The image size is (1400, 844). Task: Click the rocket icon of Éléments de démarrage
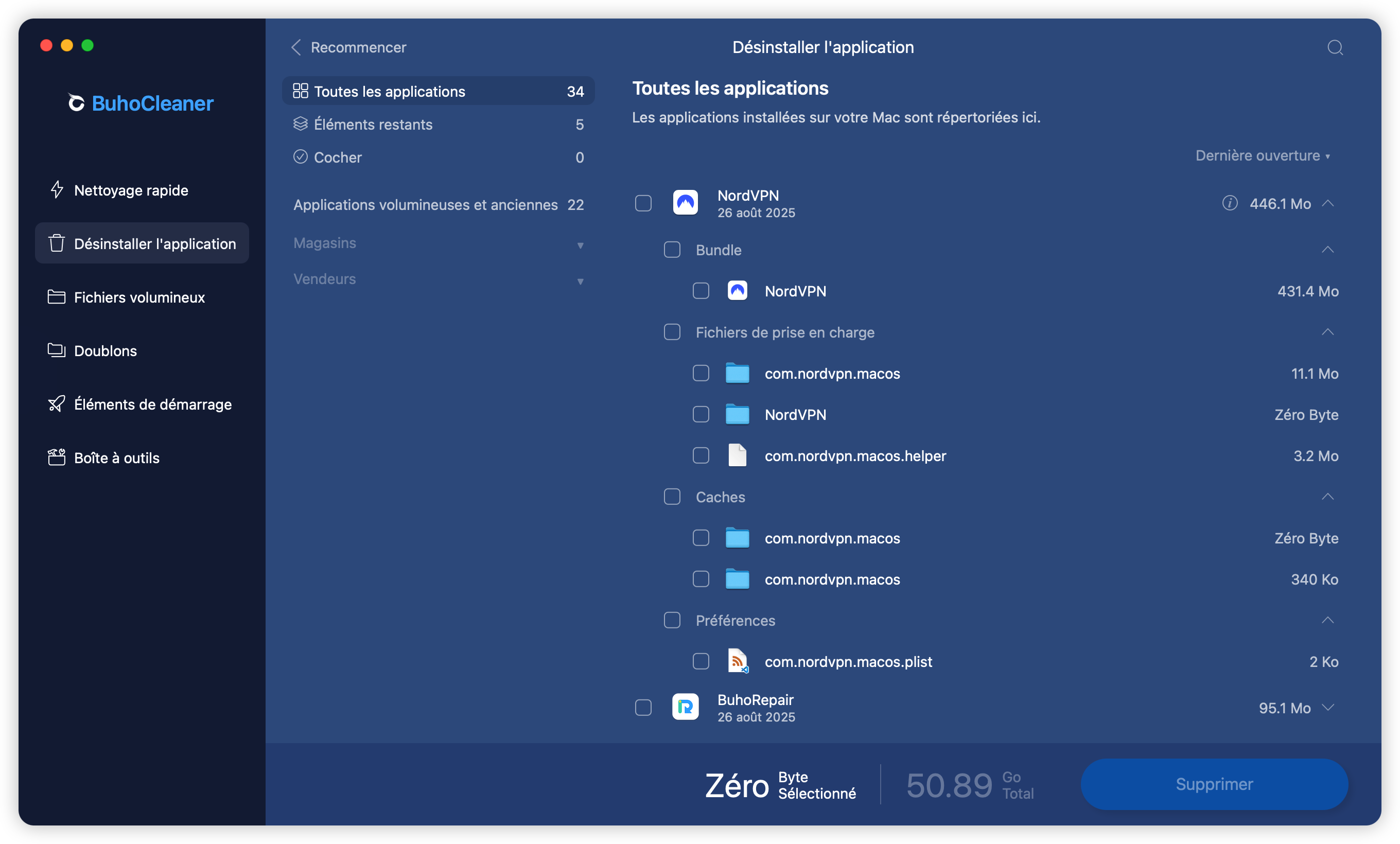(56, 404)
